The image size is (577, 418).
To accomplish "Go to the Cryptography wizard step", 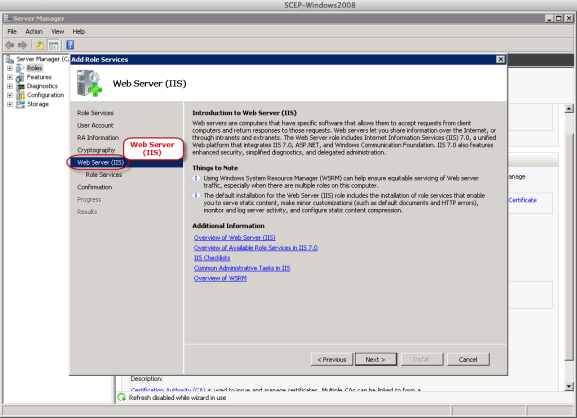I will point(96,150).
